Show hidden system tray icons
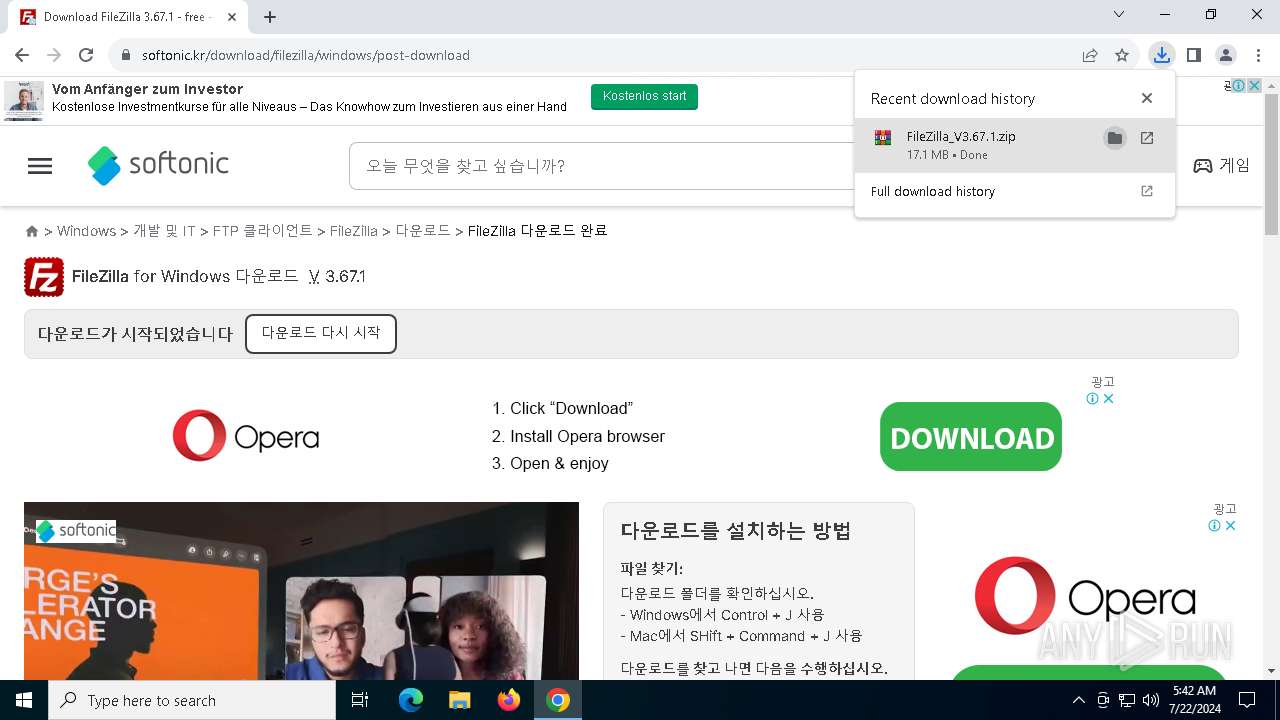 pyautogui.click(x=1079, y=700)
